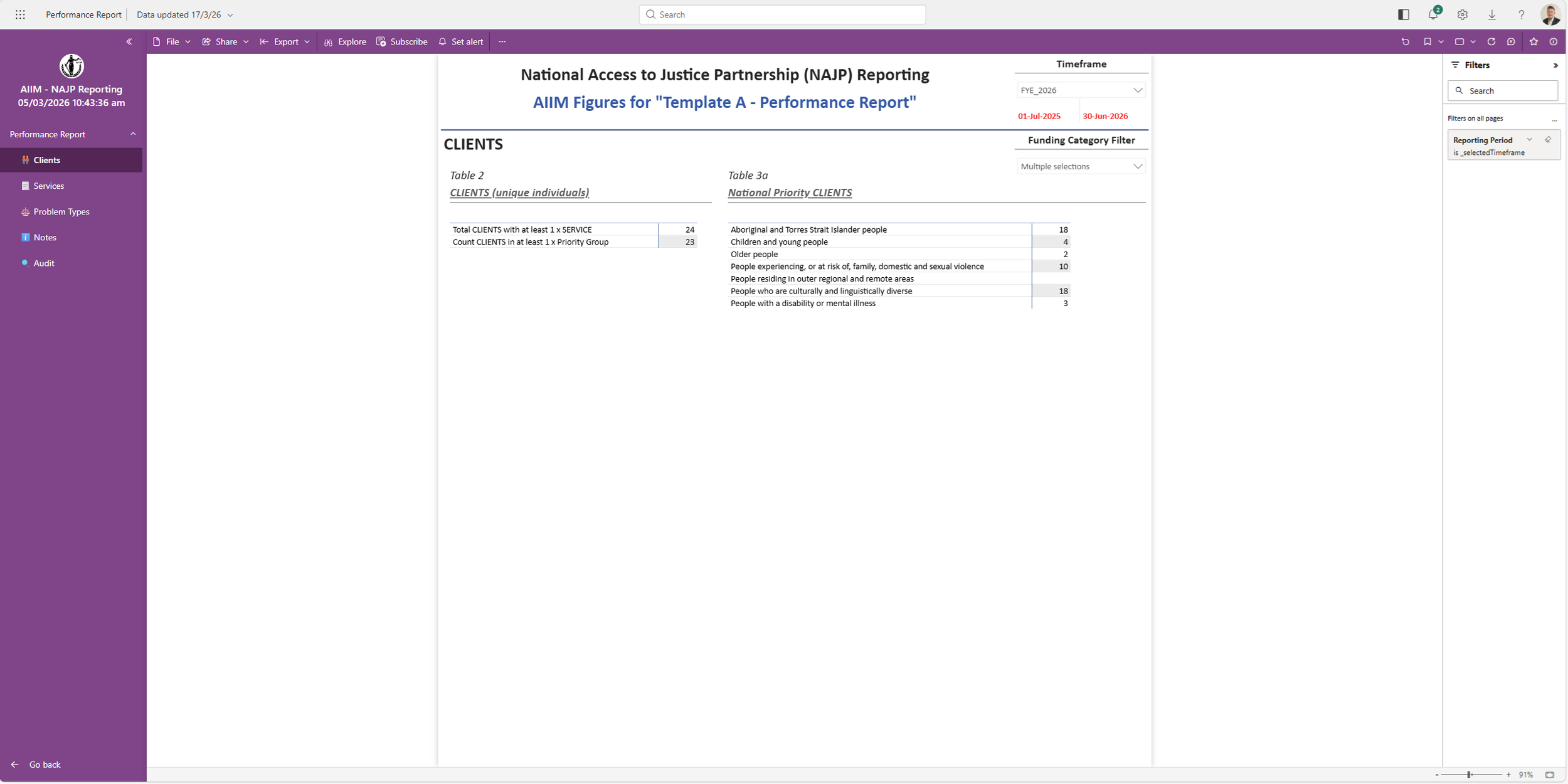Add report to favorites with star icon
This screenshot has height=784, width=1568.
[1534, 41]
